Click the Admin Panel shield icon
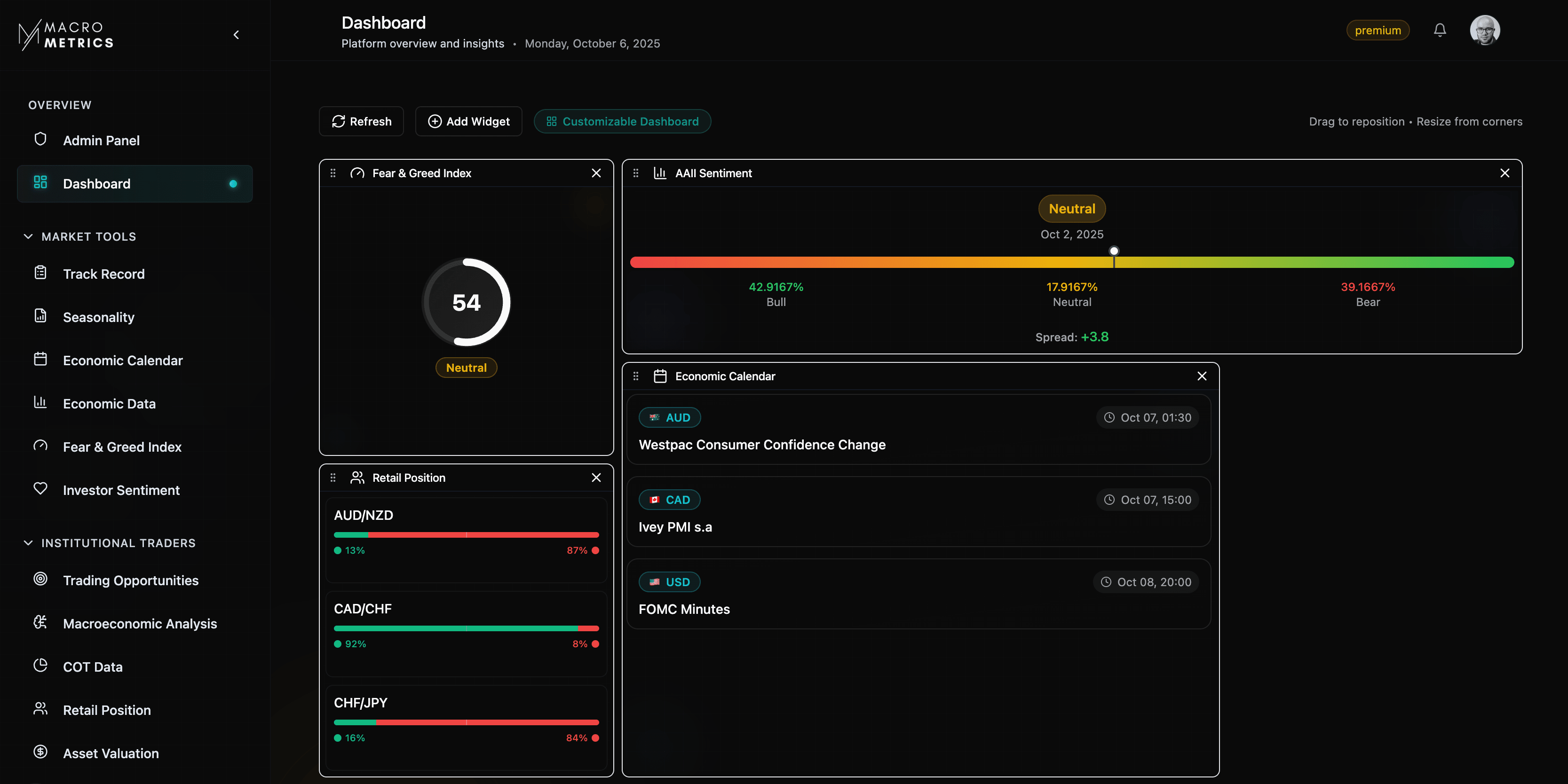Image resolution: width=1568 pixels, height=784 pixels. point(40,139)
